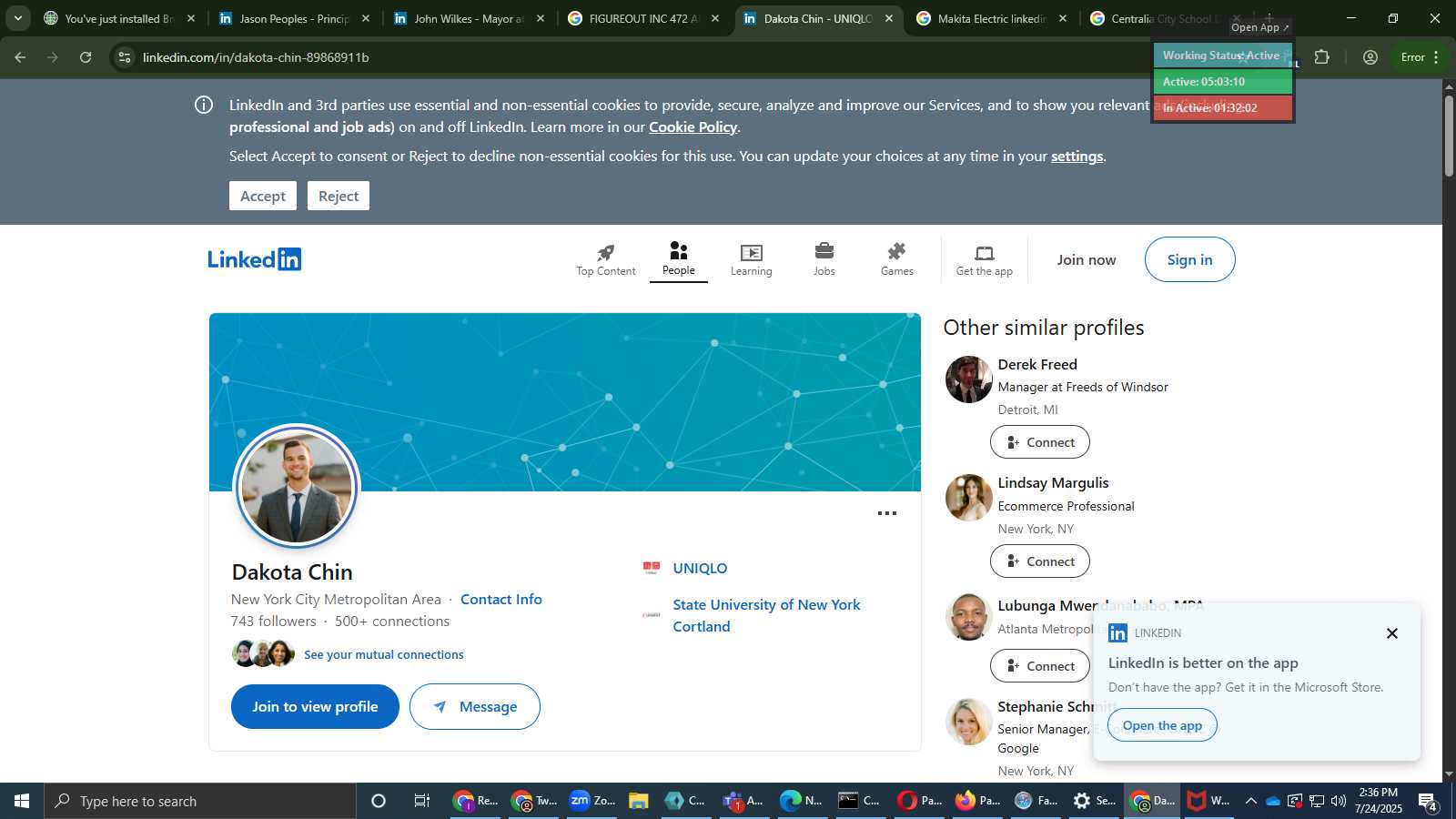
Task: Click Derek Freed's profile picture
Action: pos(968,379)
